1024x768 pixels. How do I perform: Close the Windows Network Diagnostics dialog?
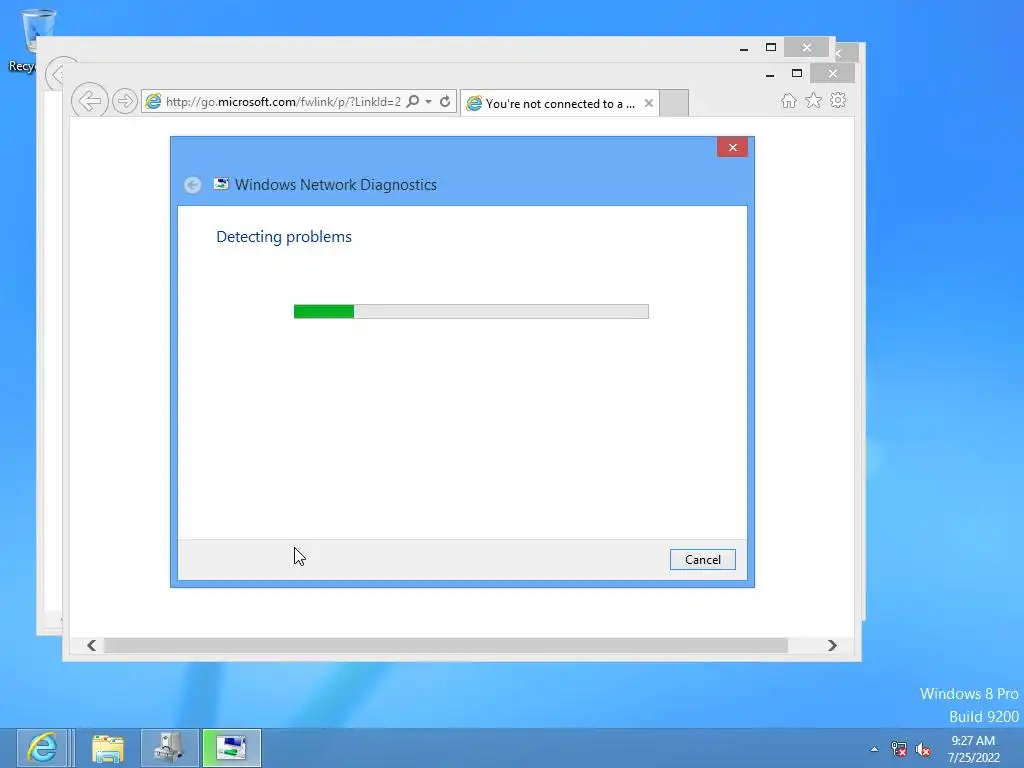pos(732,148)
